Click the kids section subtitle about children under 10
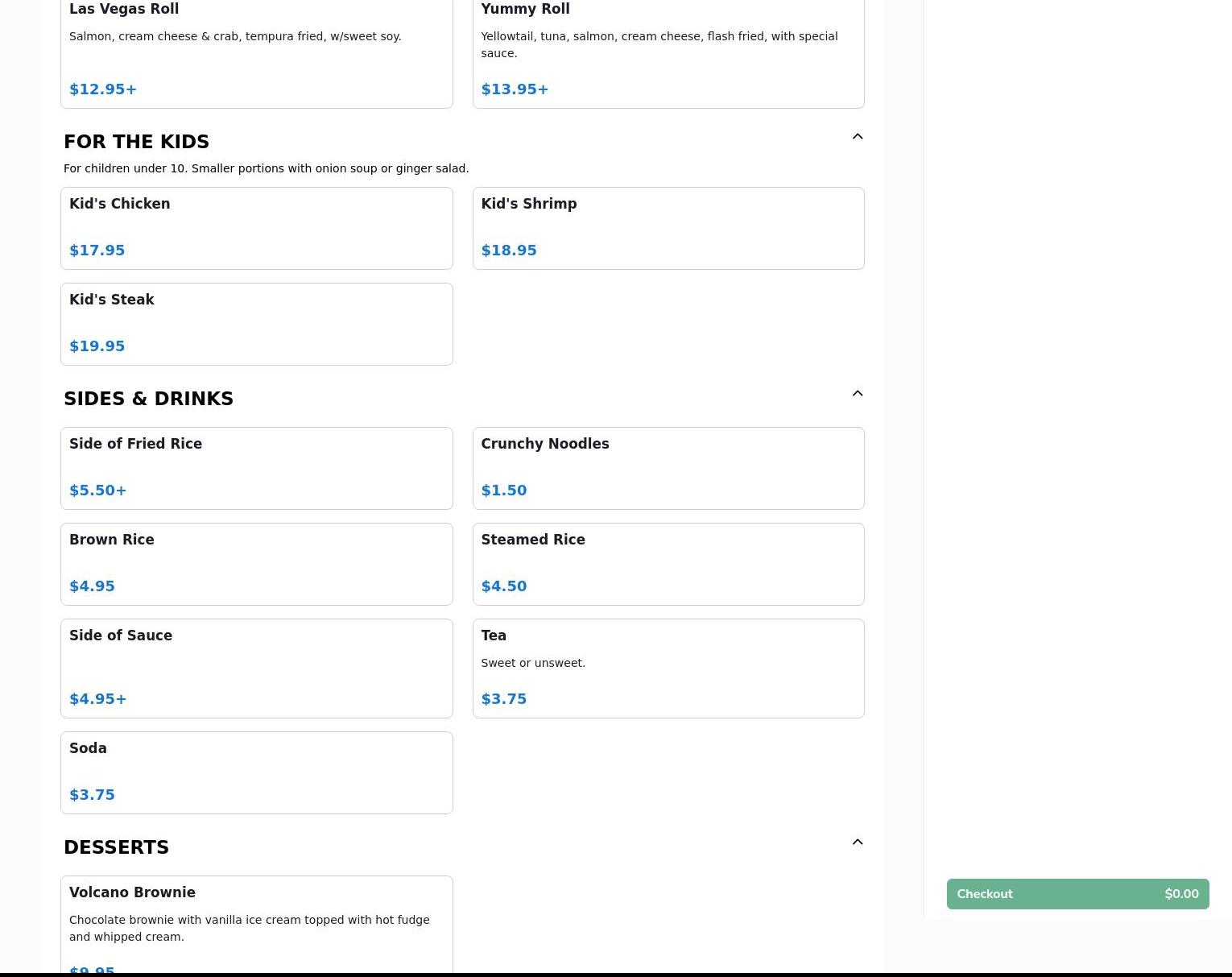Image resolution: width=1232 pixels, height=977 pixels. tap(266, 168)
